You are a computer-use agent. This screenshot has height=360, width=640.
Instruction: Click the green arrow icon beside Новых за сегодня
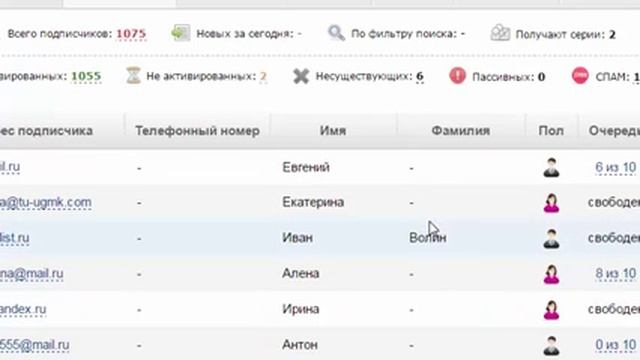(180, 33)
